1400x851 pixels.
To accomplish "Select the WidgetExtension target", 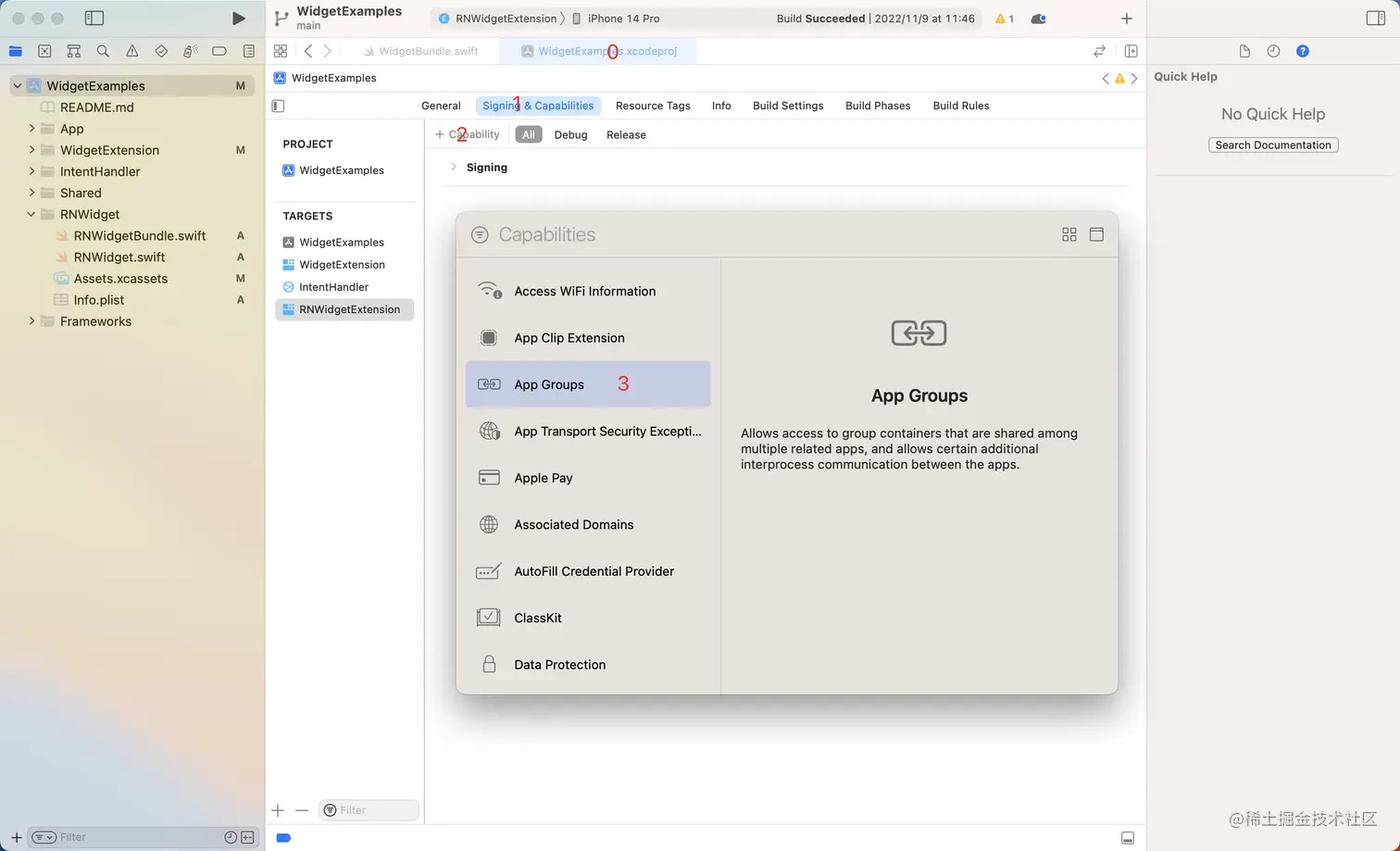I will (x=342, y=265).
